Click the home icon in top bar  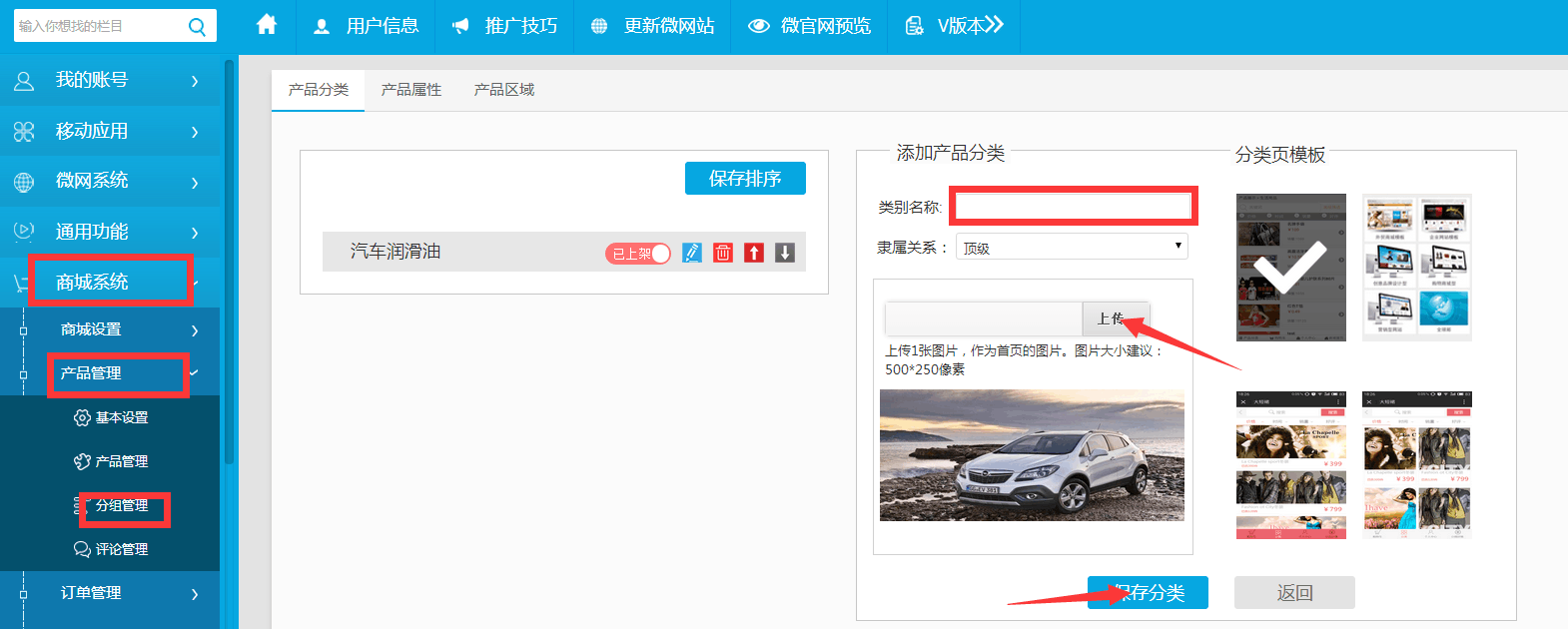coord(267,25)
